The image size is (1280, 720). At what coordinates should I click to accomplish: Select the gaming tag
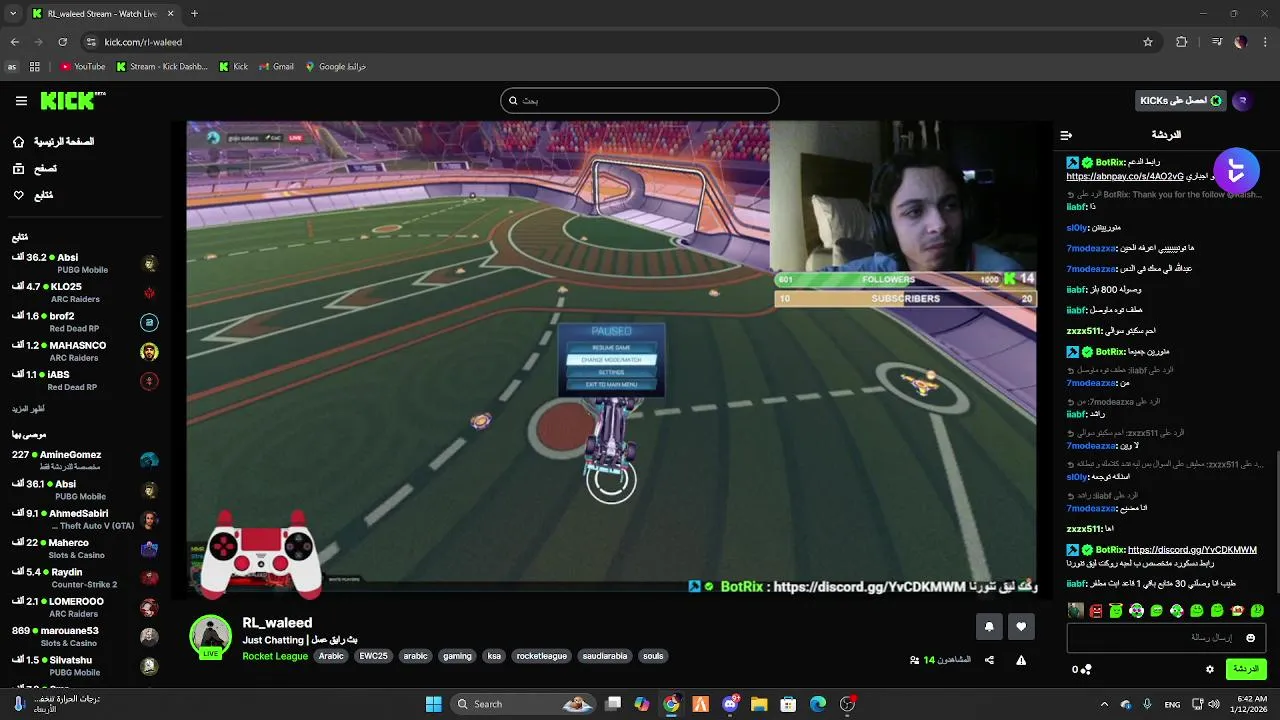(x=457, y=656)
